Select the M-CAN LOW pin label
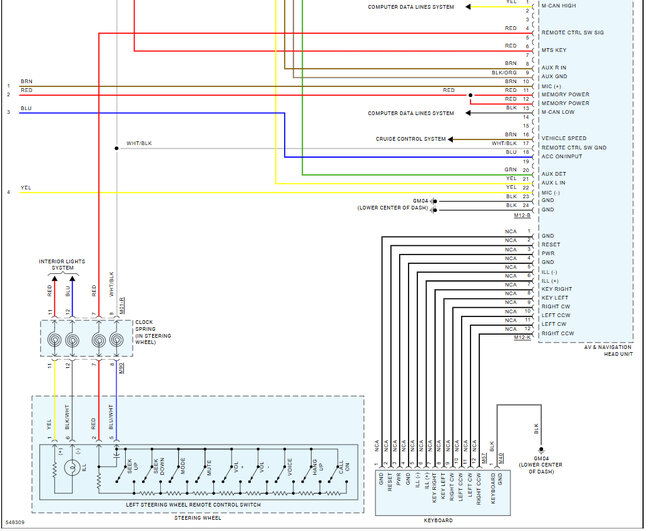 click(x=558, y=112)
